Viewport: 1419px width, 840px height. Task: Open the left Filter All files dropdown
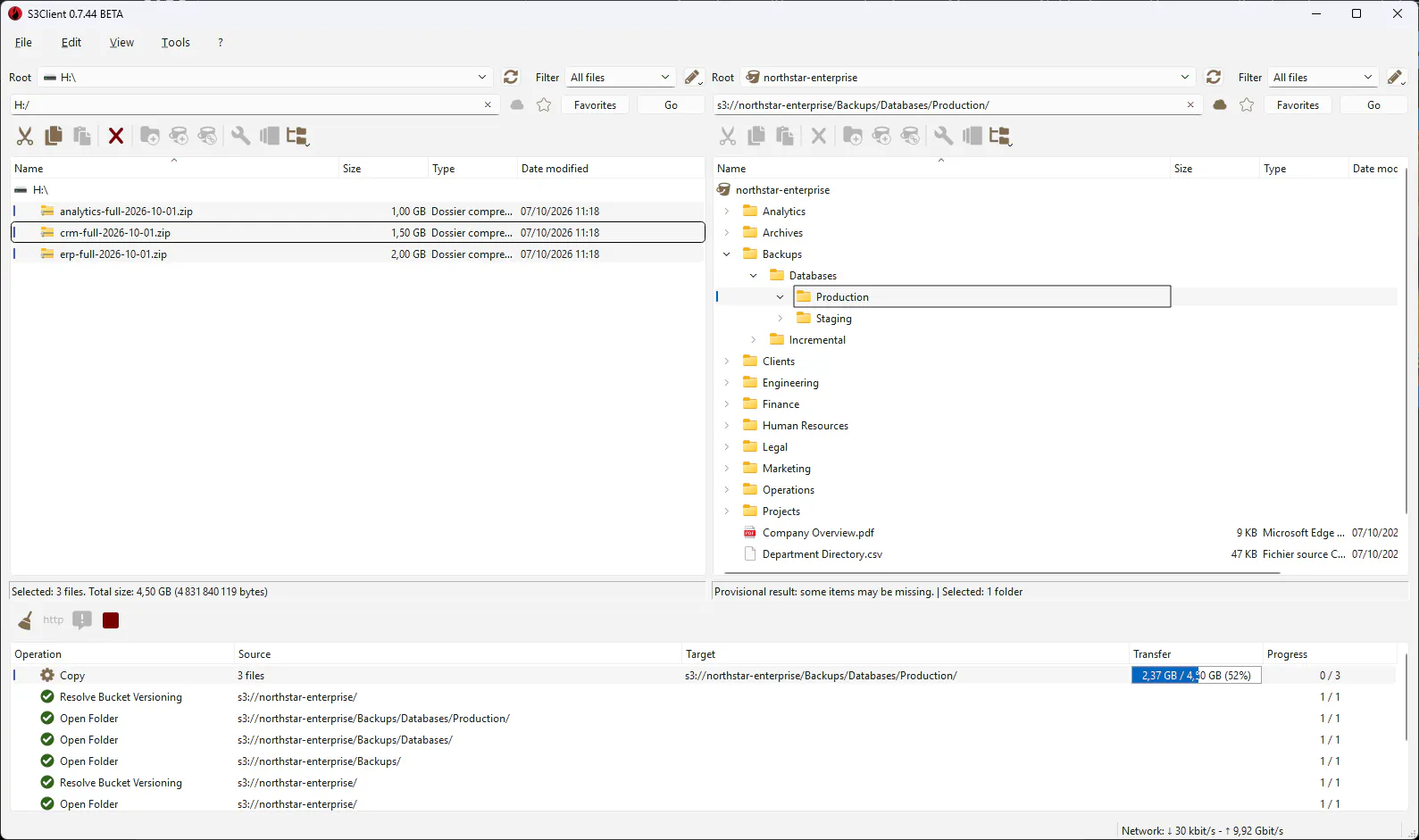pyautogui.click(x=620, y=78)
